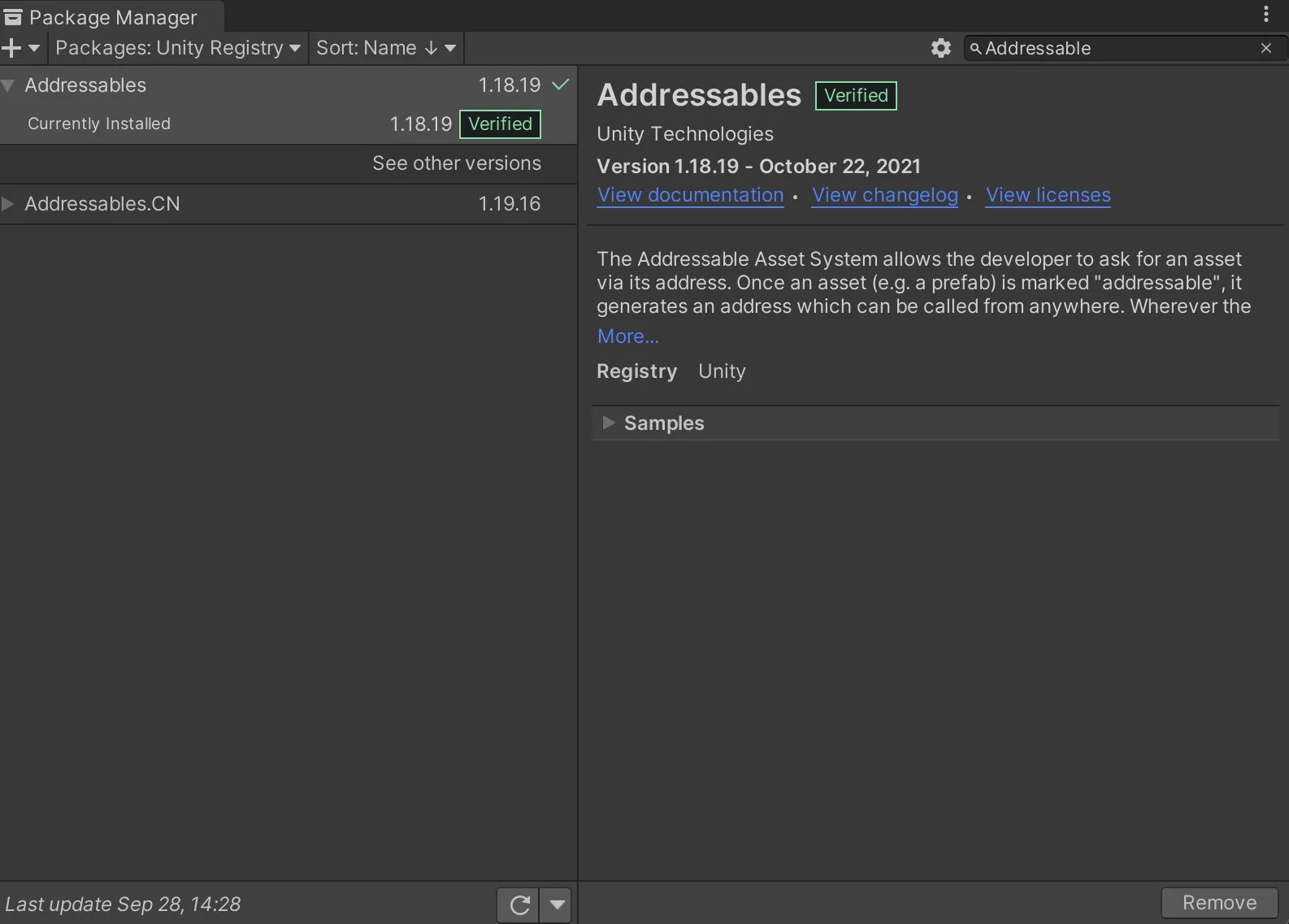Click the Registry Unity label

point(671,371)
